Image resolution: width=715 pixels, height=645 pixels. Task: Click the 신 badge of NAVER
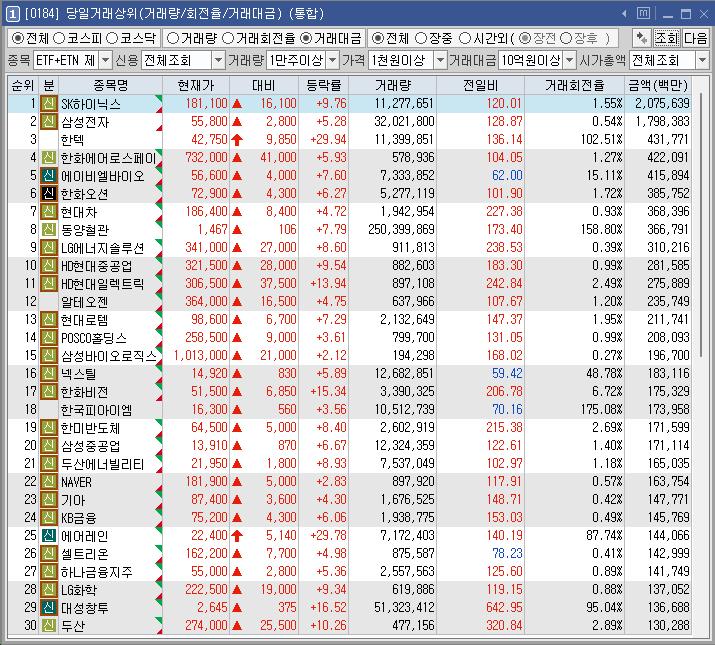pos(49,482)
